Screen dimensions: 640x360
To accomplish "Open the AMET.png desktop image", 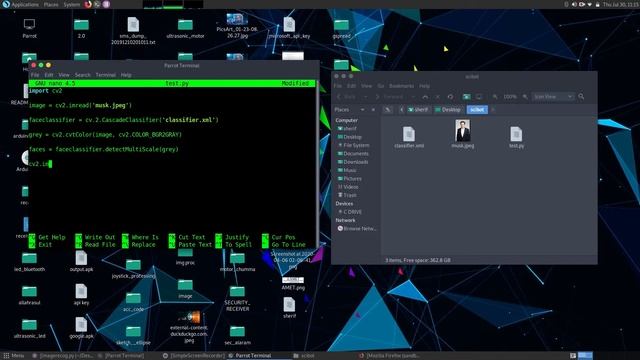I will click(x=293, y=283).
